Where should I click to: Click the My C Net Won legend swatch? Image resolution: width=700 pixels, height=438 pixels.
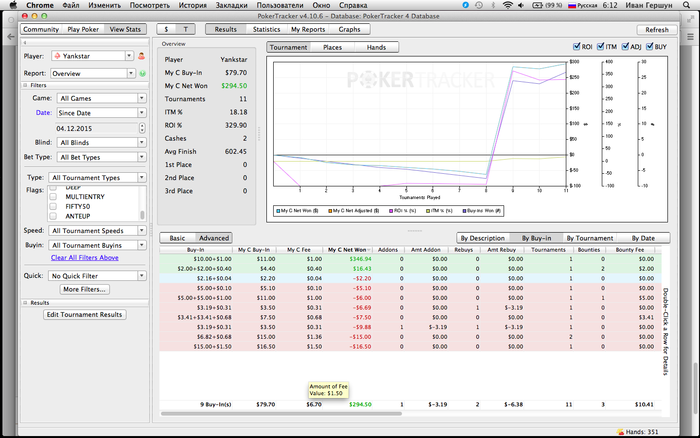click(x=277, y=211)
